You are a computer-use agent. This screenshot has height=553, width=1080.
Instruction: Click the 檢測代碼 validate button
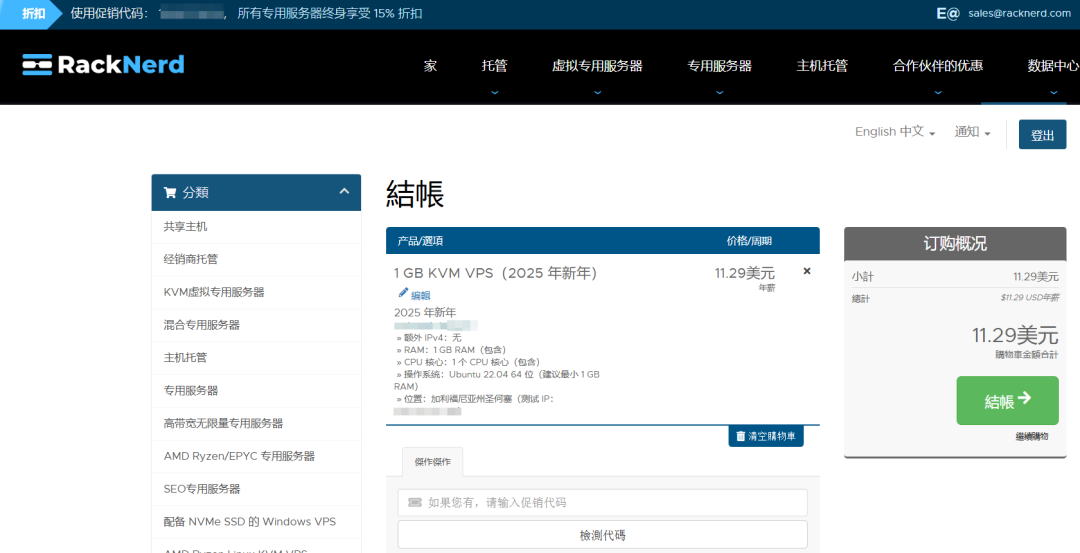pyautogui.click(x=602, y=535)
